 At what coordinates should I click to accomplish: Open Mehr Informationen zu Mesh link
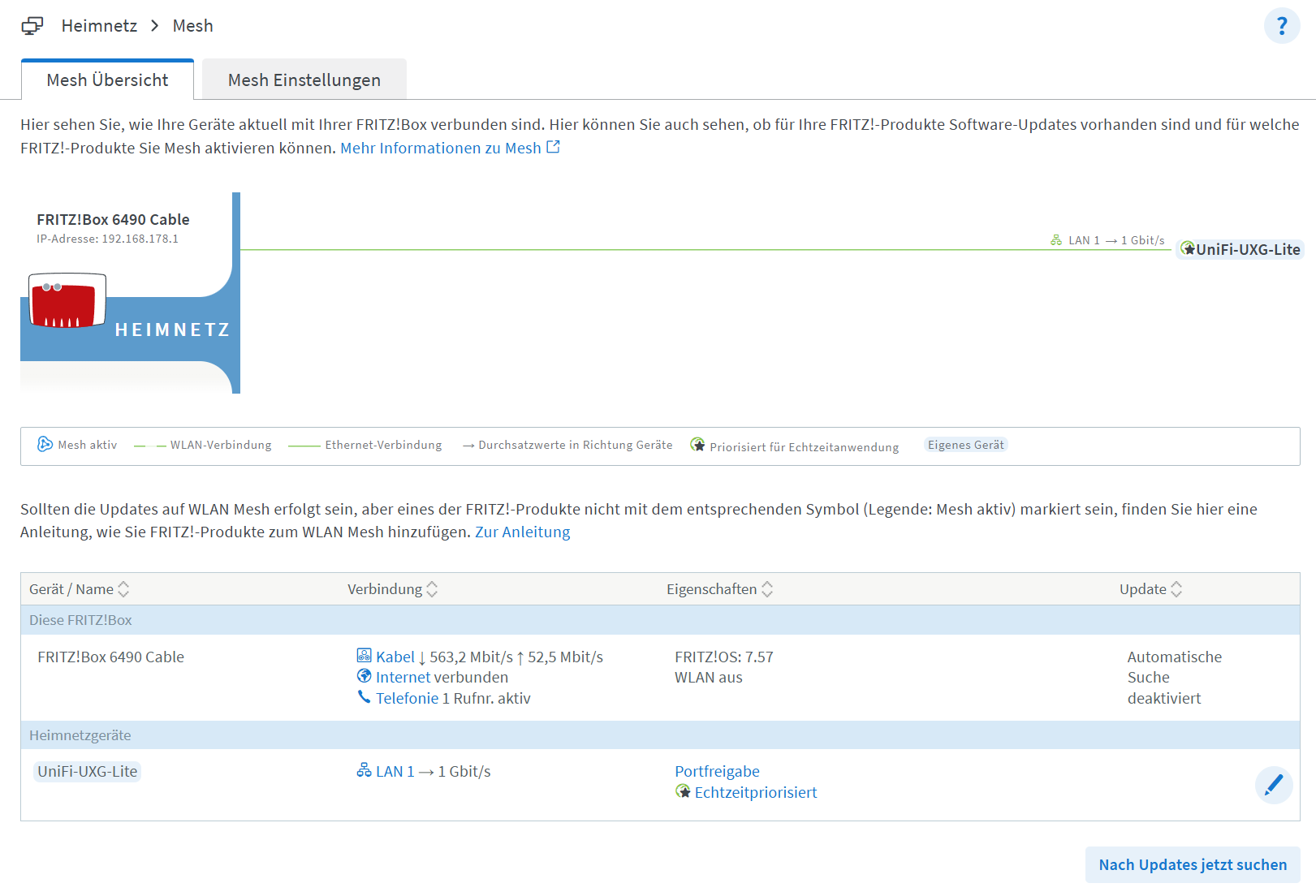(441, 148)
